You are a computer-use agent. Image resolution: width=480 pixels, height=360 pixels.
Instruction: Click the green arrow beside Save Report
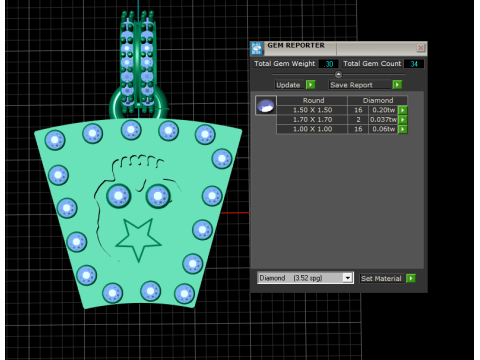click(397, 85)
